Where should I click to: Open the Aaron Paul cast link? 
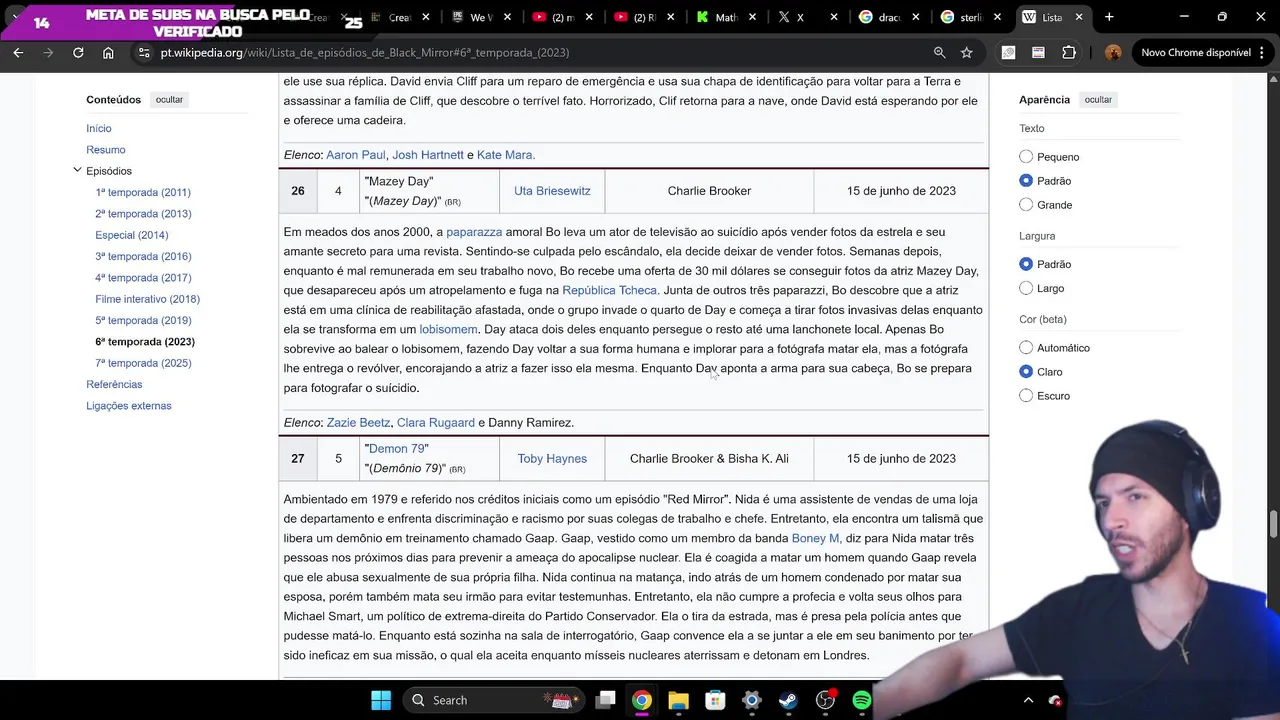[x=355, y=155]
